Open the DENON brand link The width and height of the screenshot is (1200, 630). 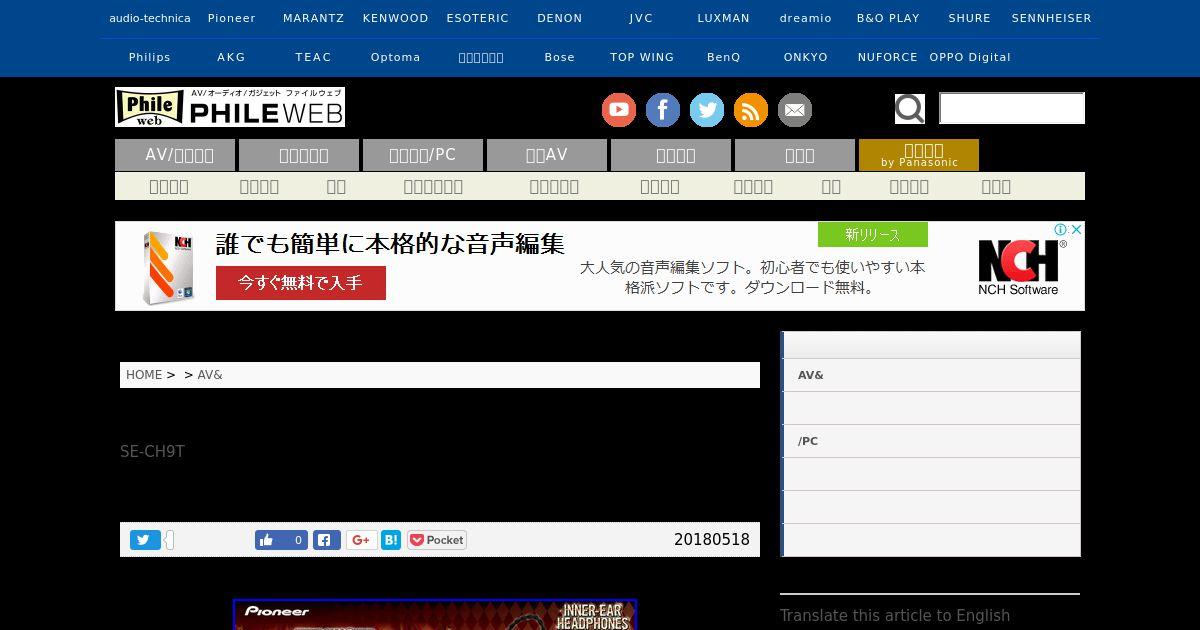click(x=560, y=18)
